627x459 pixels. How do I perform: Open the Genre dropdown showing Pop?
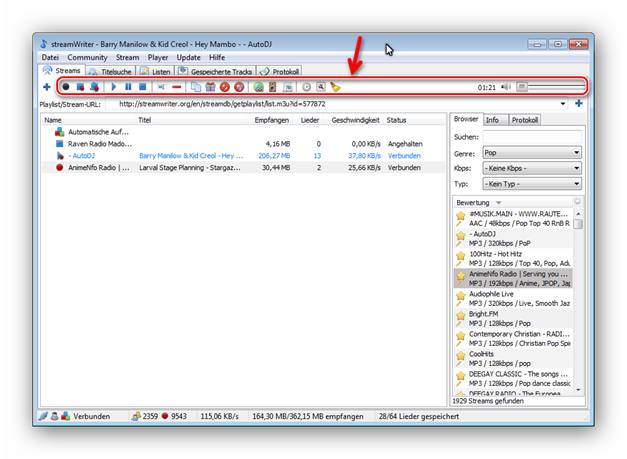tap(532, 153)
